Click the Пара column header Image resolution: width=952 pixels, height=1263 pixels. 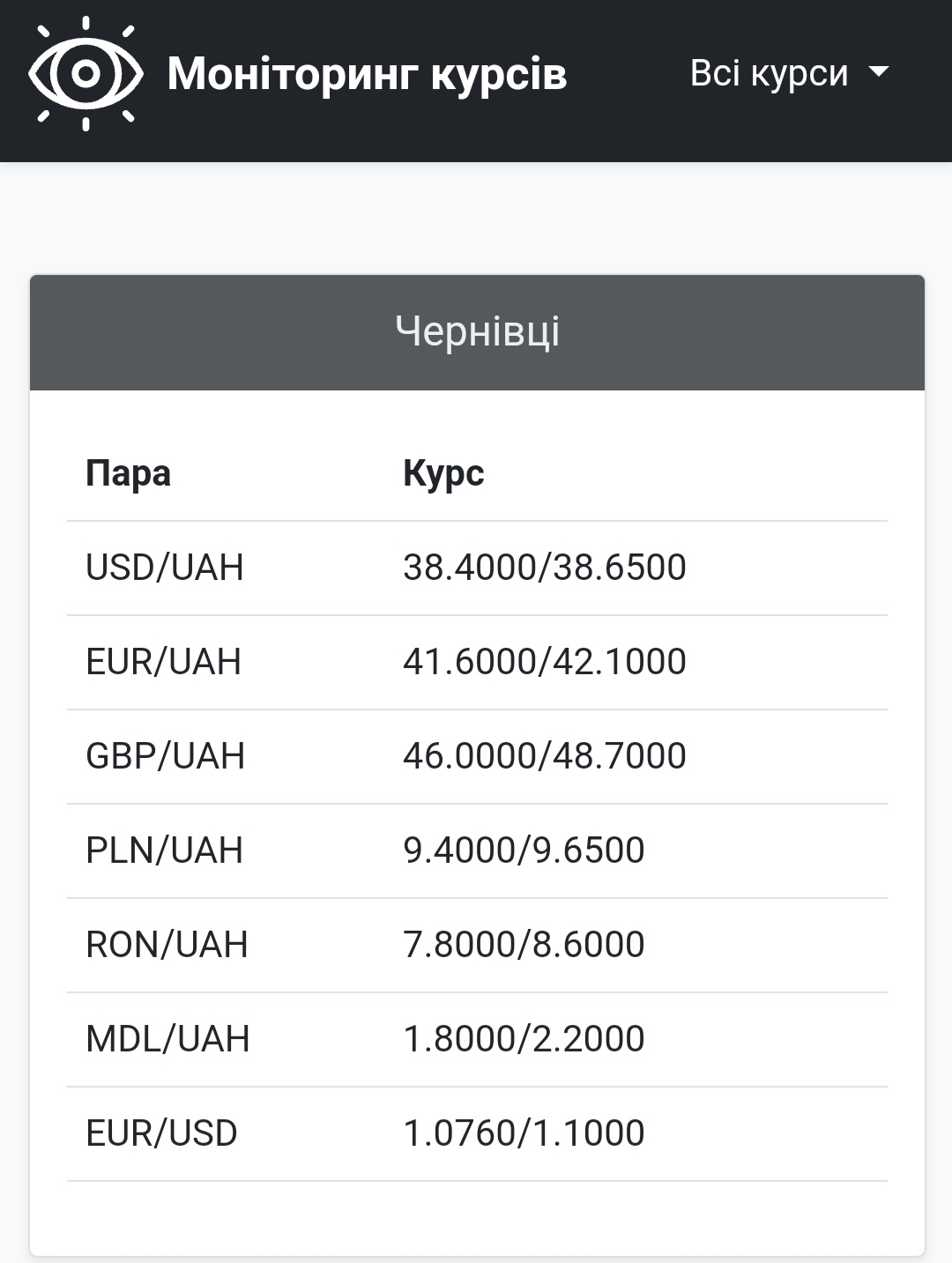point(128,473)
